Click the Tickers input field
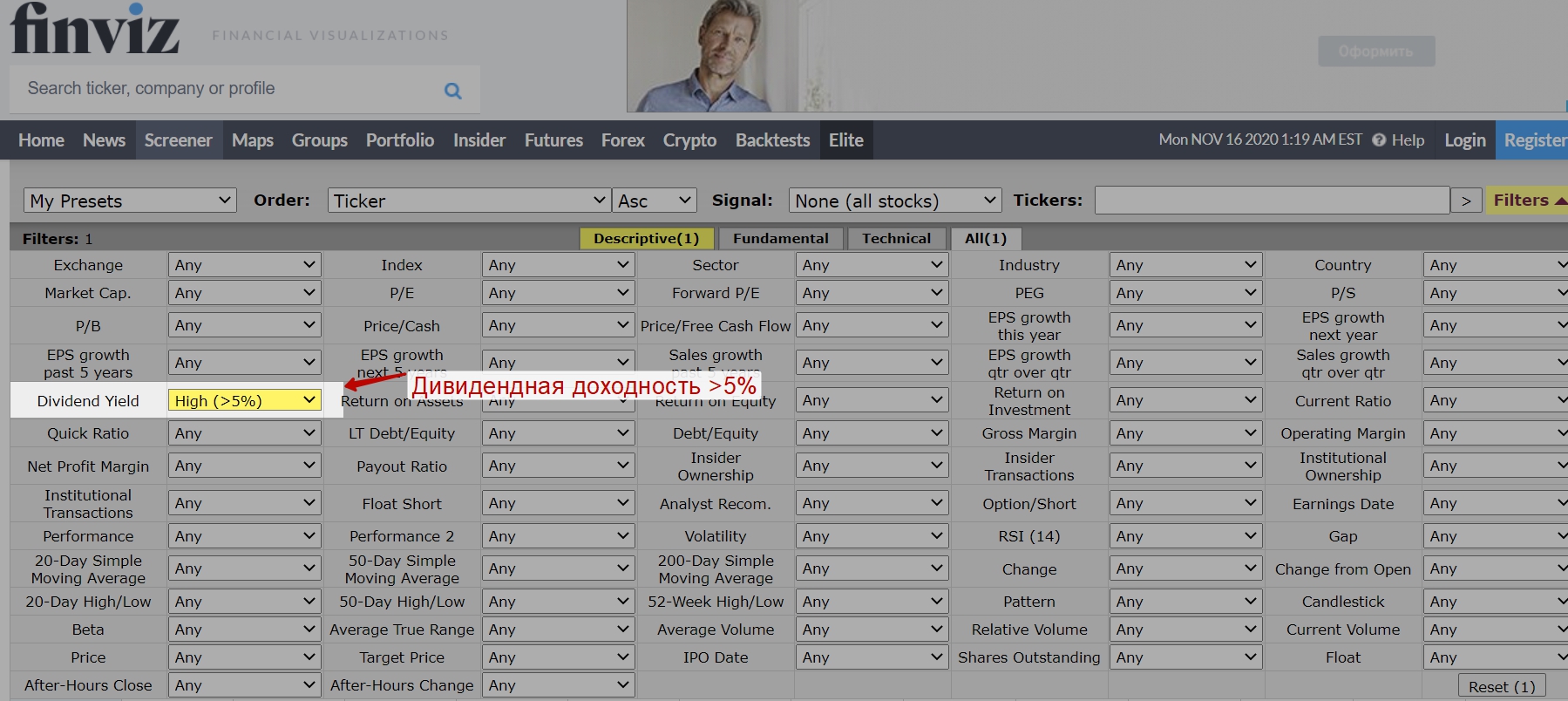Screen dimensions: 1568x701 click(1272, 201)
